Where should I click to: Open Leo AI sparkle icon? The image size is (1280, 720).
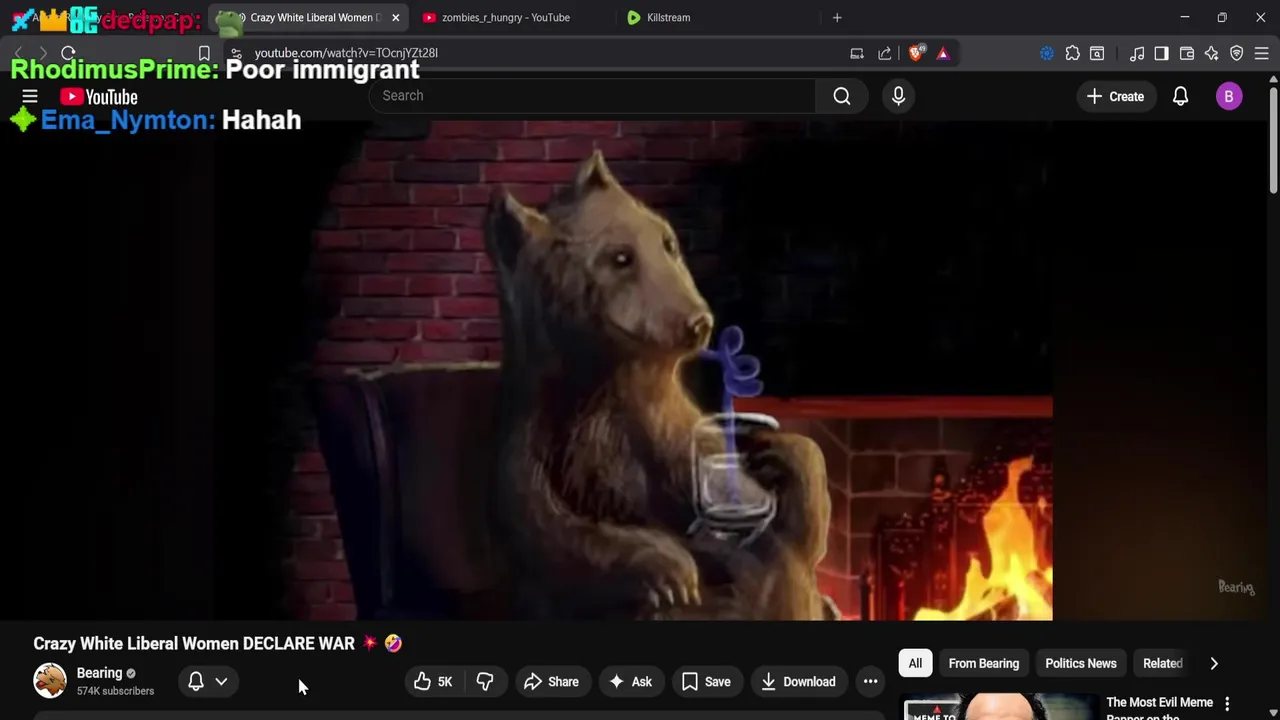point(1212,53)
